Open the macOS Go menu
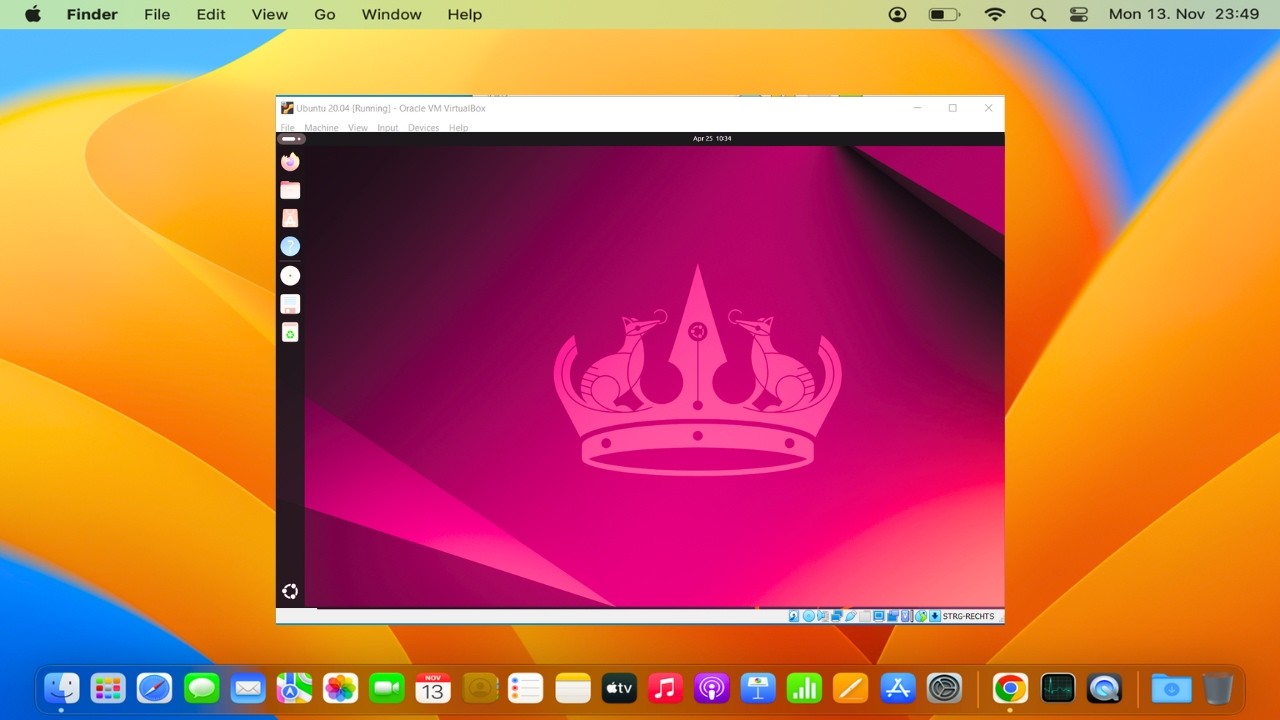 click(x=325, y=14)
